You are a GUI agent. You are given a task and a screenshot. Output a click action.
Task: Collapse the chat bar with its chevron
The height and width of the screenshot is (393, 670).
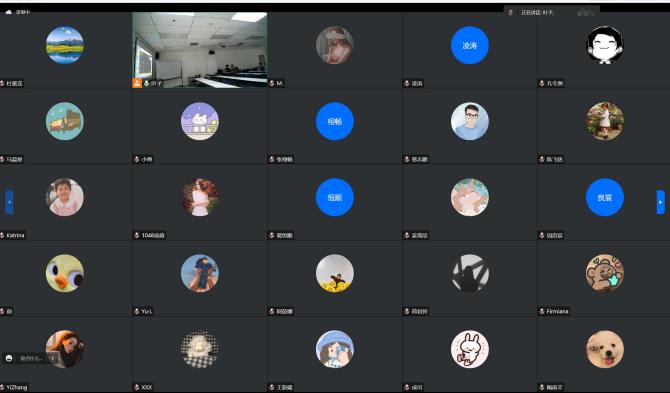(x=53, y=358)
